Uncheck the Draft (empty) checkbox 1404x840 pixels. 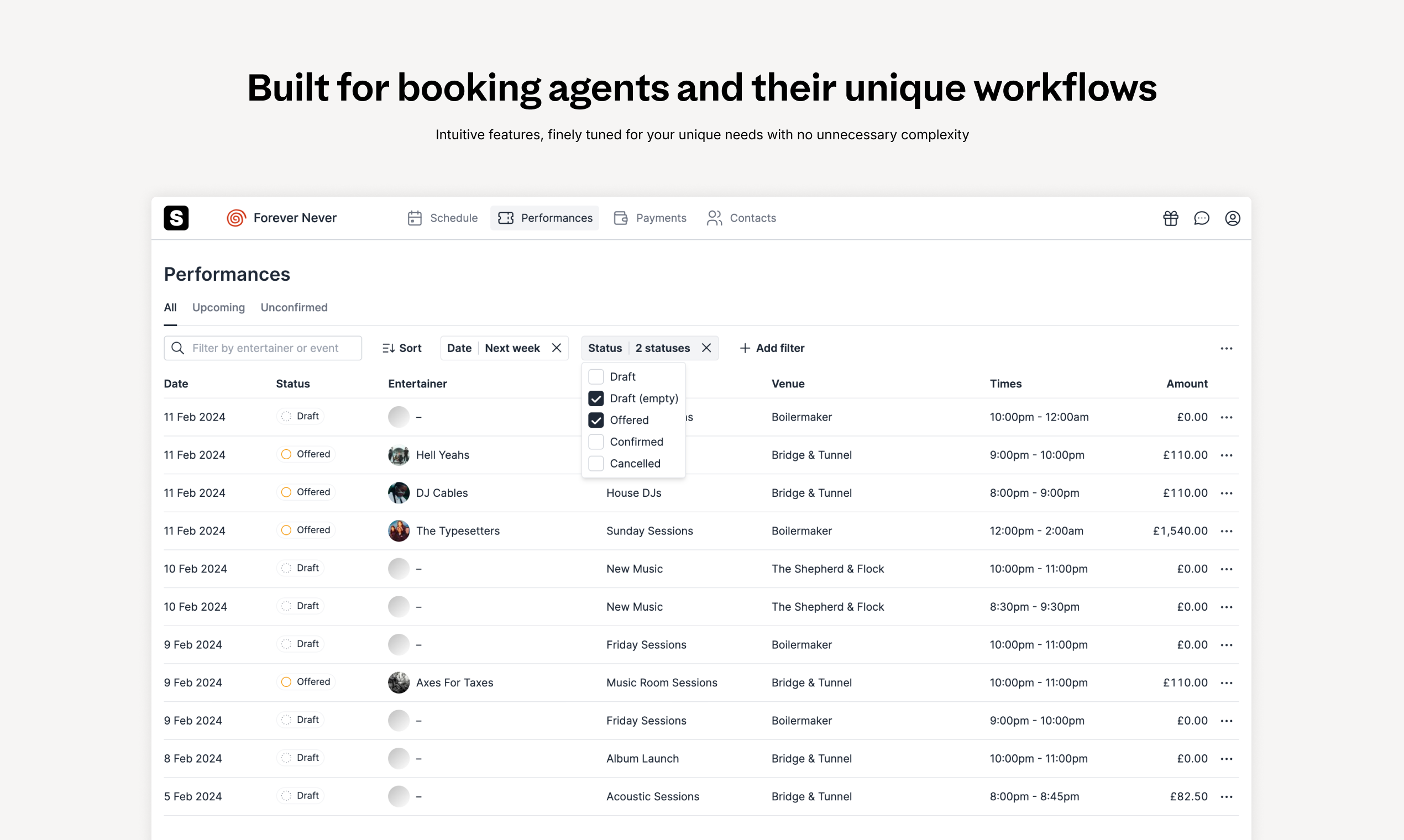595,398
